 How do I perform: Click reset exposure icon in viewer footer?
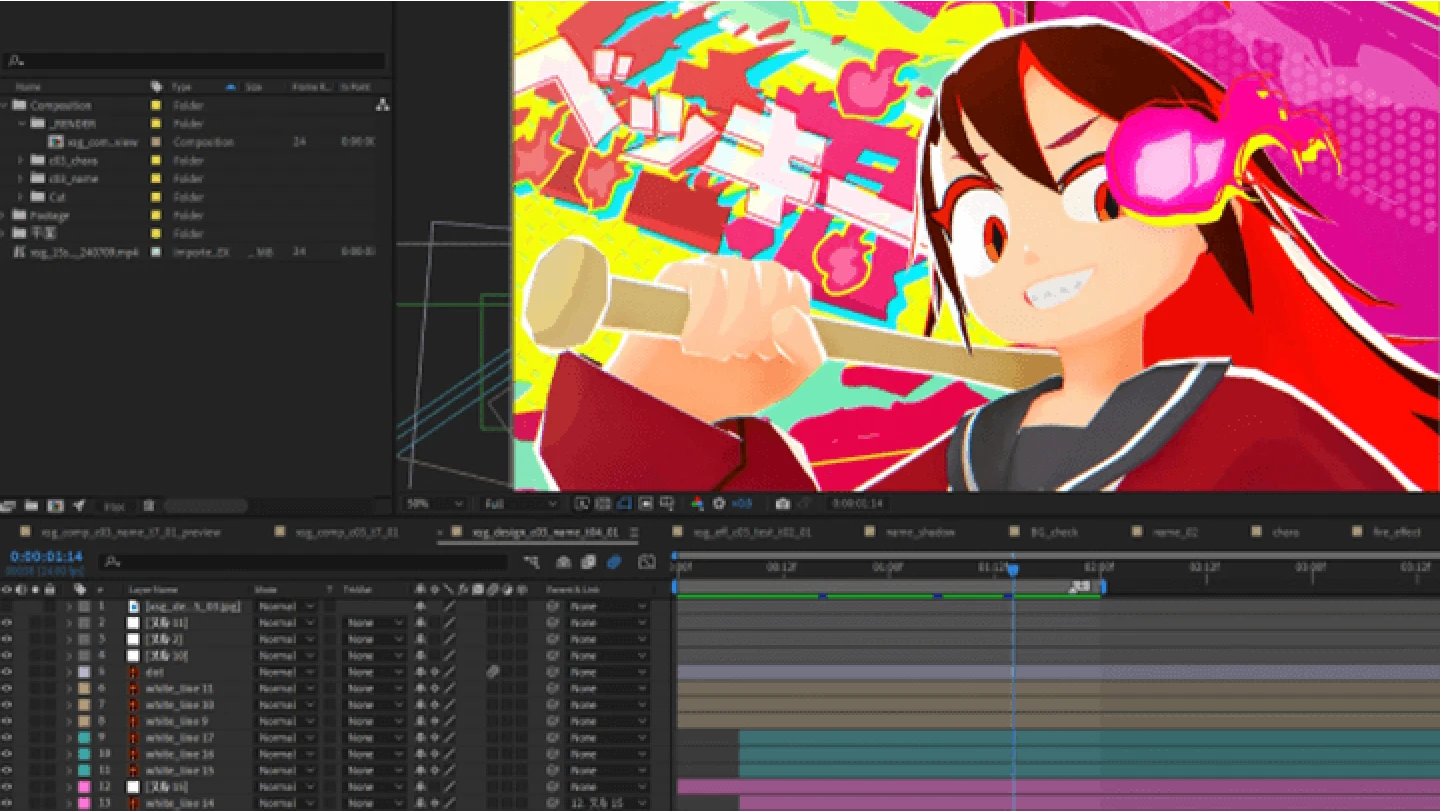coord(718,504)
